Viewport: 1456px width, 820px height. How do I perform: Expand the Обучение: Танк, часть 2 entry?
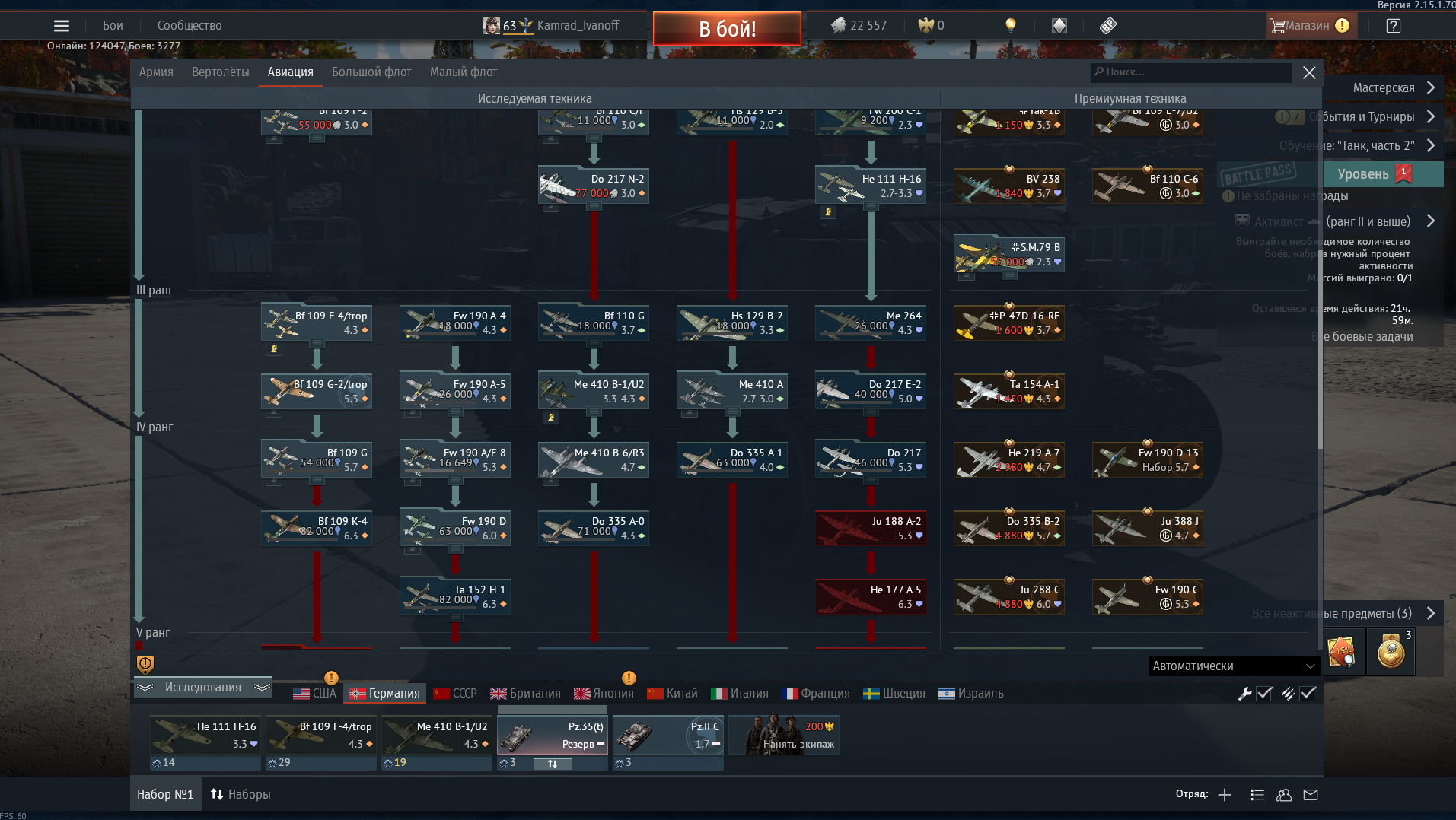pyautogui.click(x=1431, y=145)
